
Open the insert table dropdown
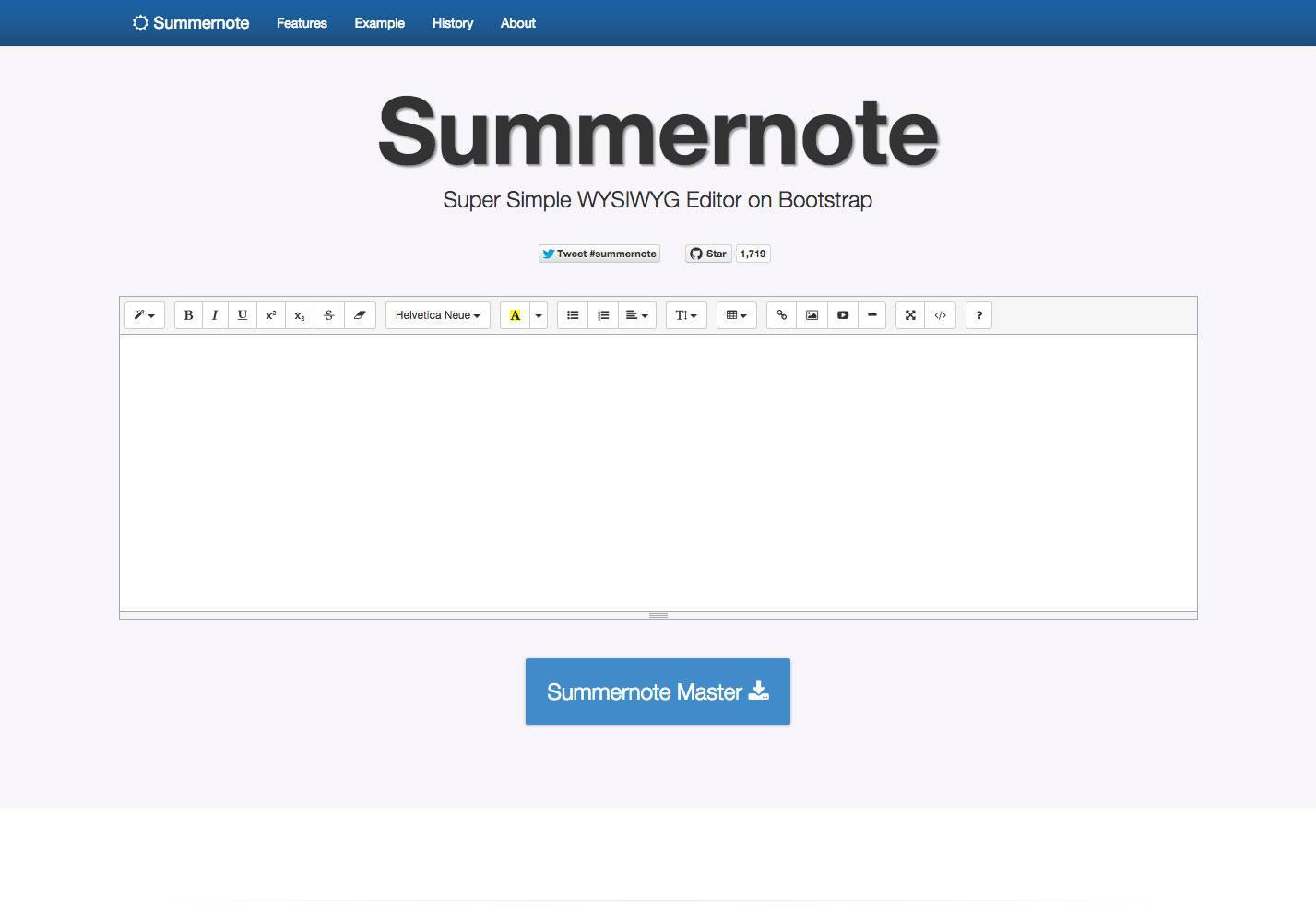(737, 315)
